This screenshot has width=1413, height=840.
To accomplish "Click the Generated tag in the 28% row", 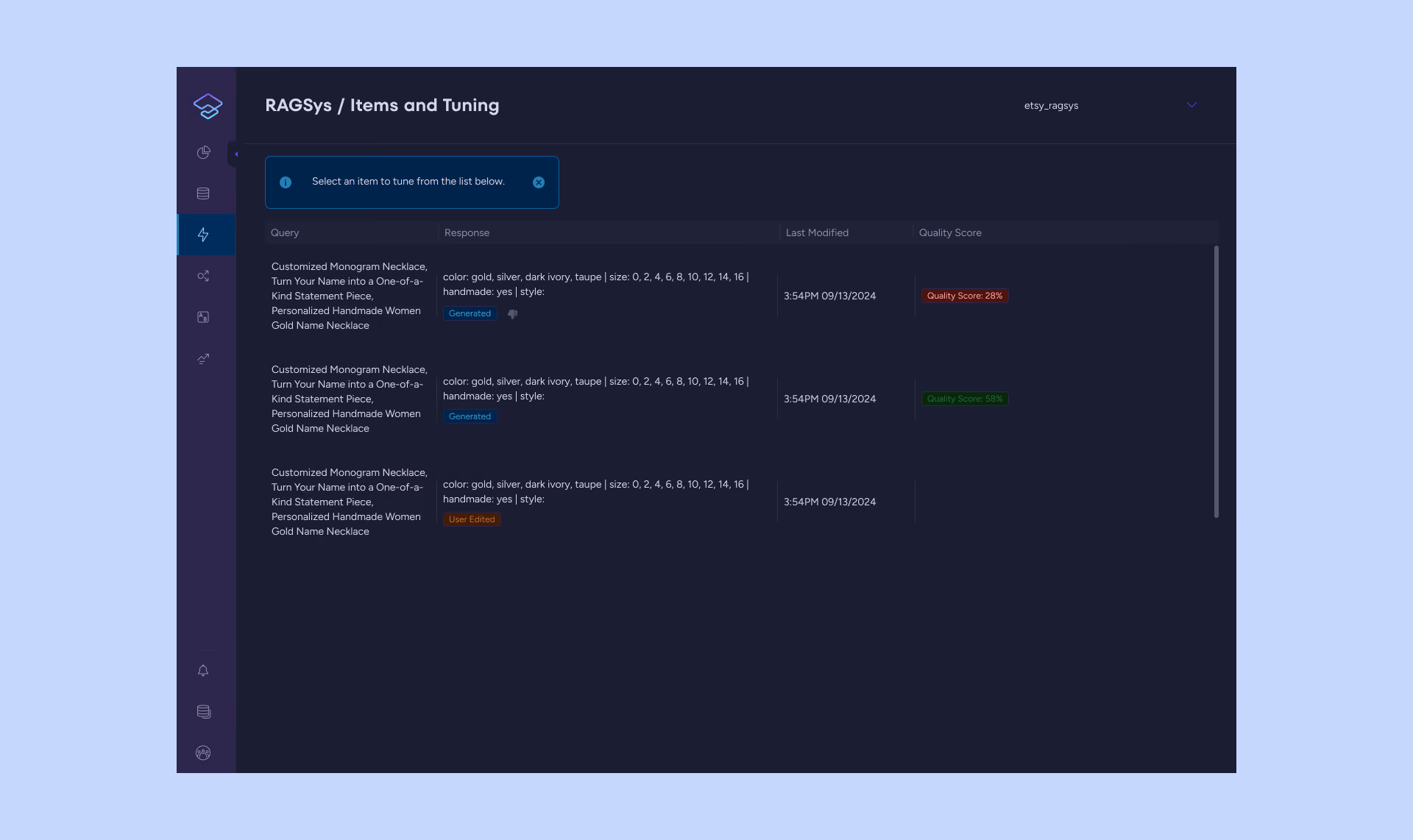I will pos(470,313).
